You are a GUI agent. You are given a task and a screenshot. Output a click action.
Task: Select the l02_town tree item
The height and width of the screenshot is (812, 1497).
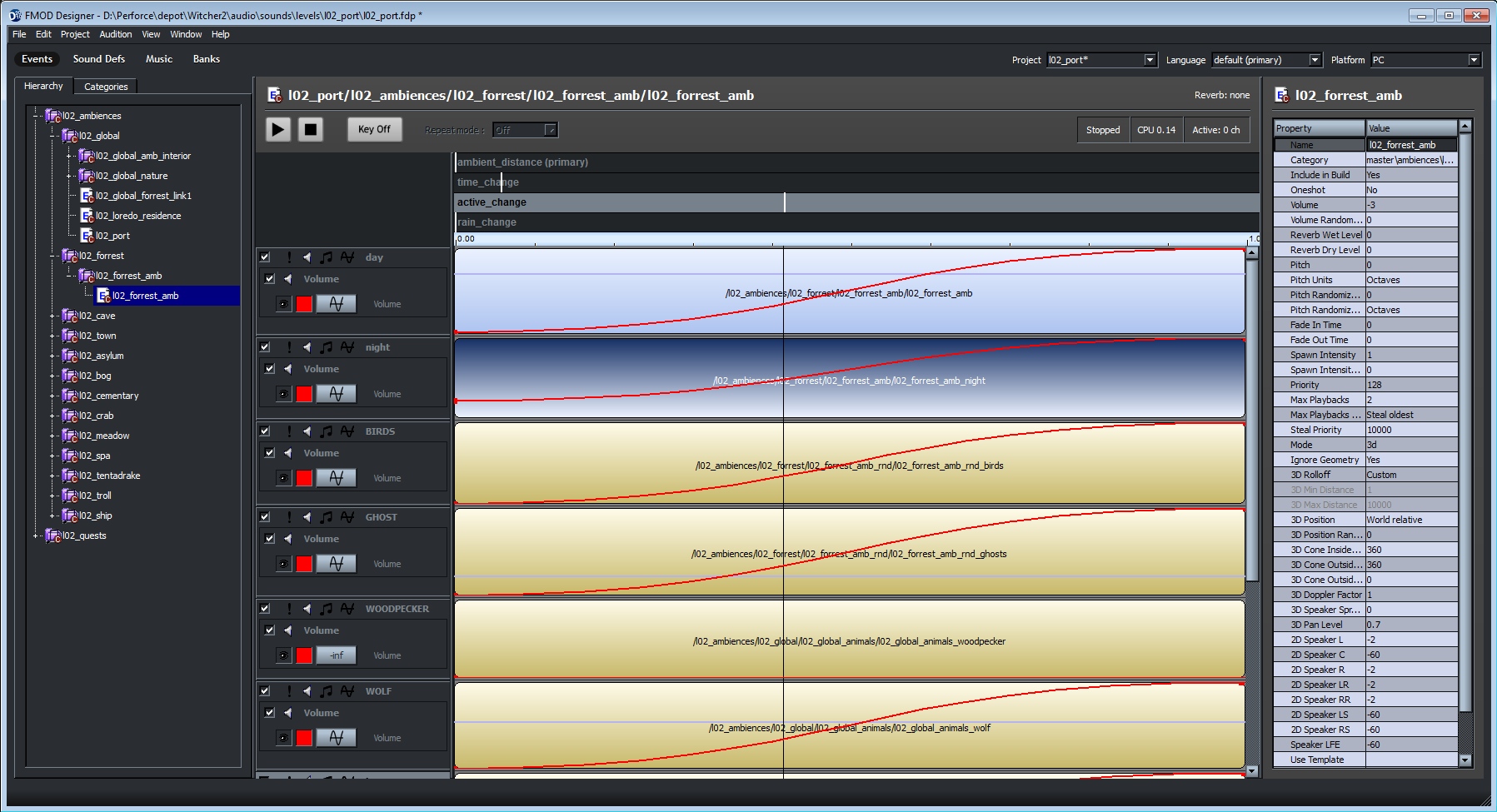point(97,336)
